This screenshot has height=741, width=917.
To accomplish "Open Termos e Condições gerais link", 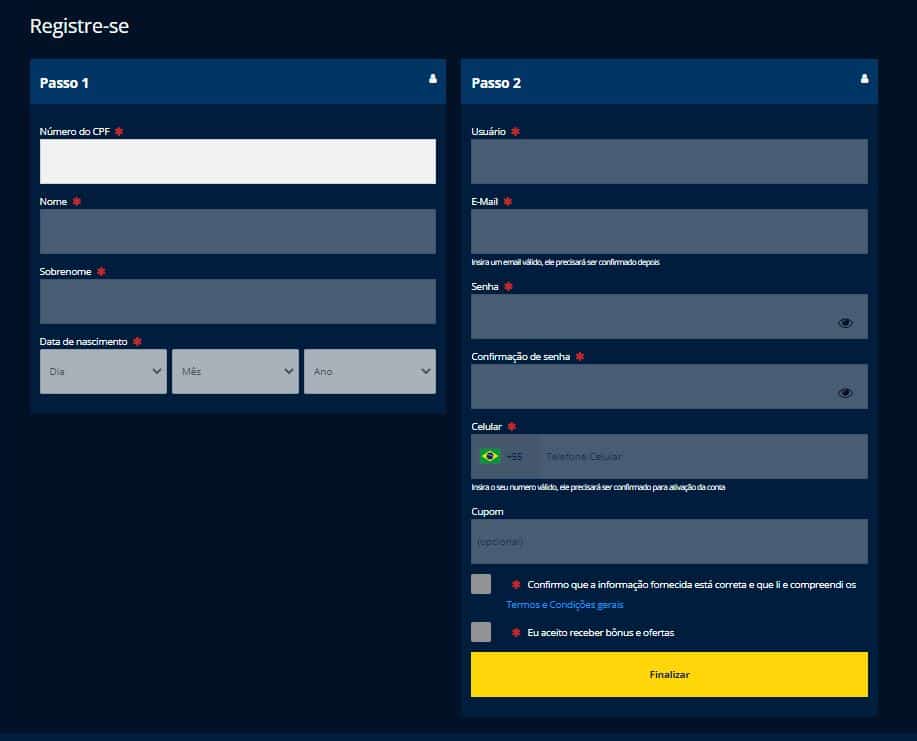I will click(x=565, y=605).
